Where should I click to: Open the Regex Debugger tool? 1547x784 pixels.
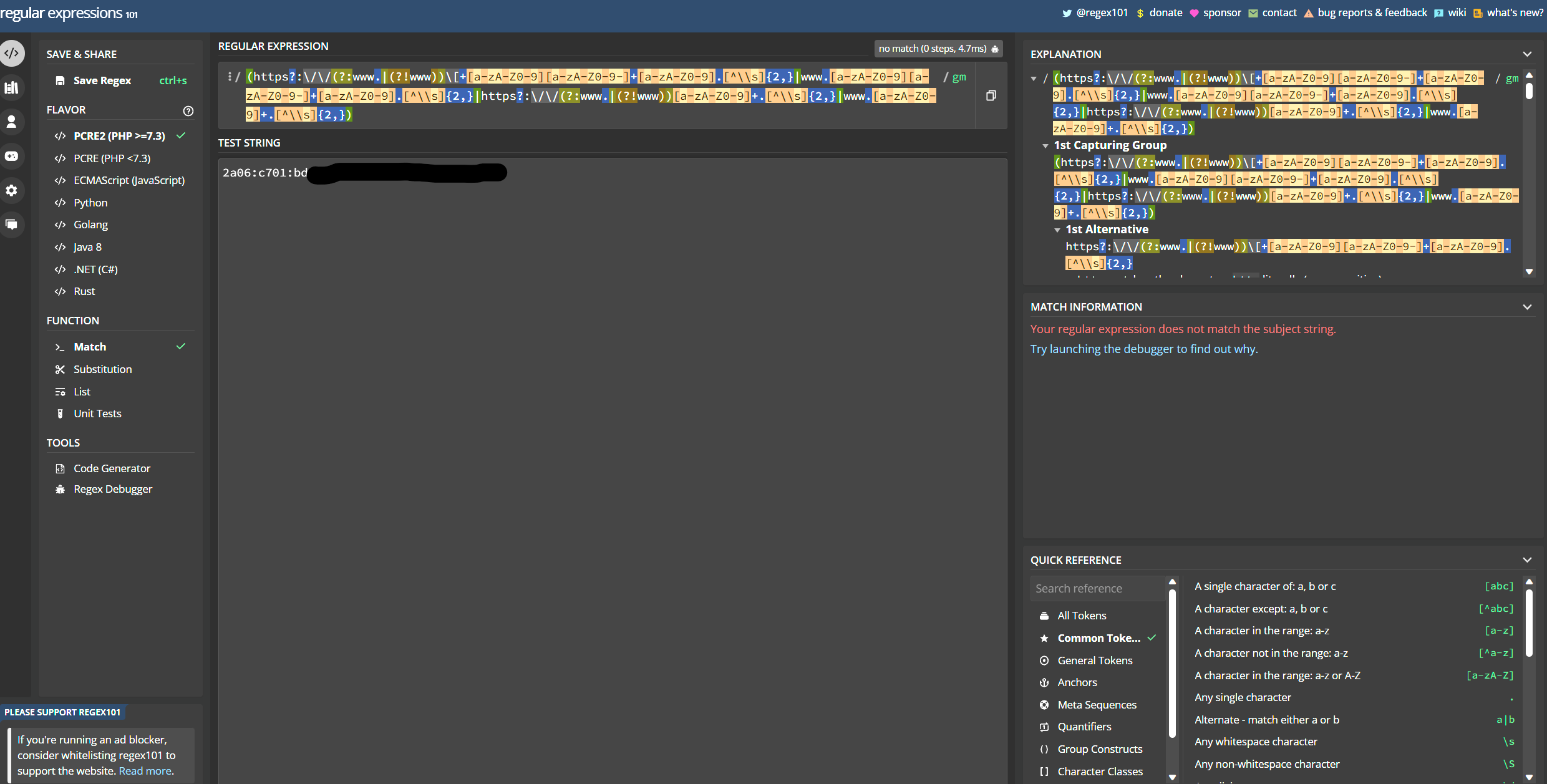coord(112,488)
